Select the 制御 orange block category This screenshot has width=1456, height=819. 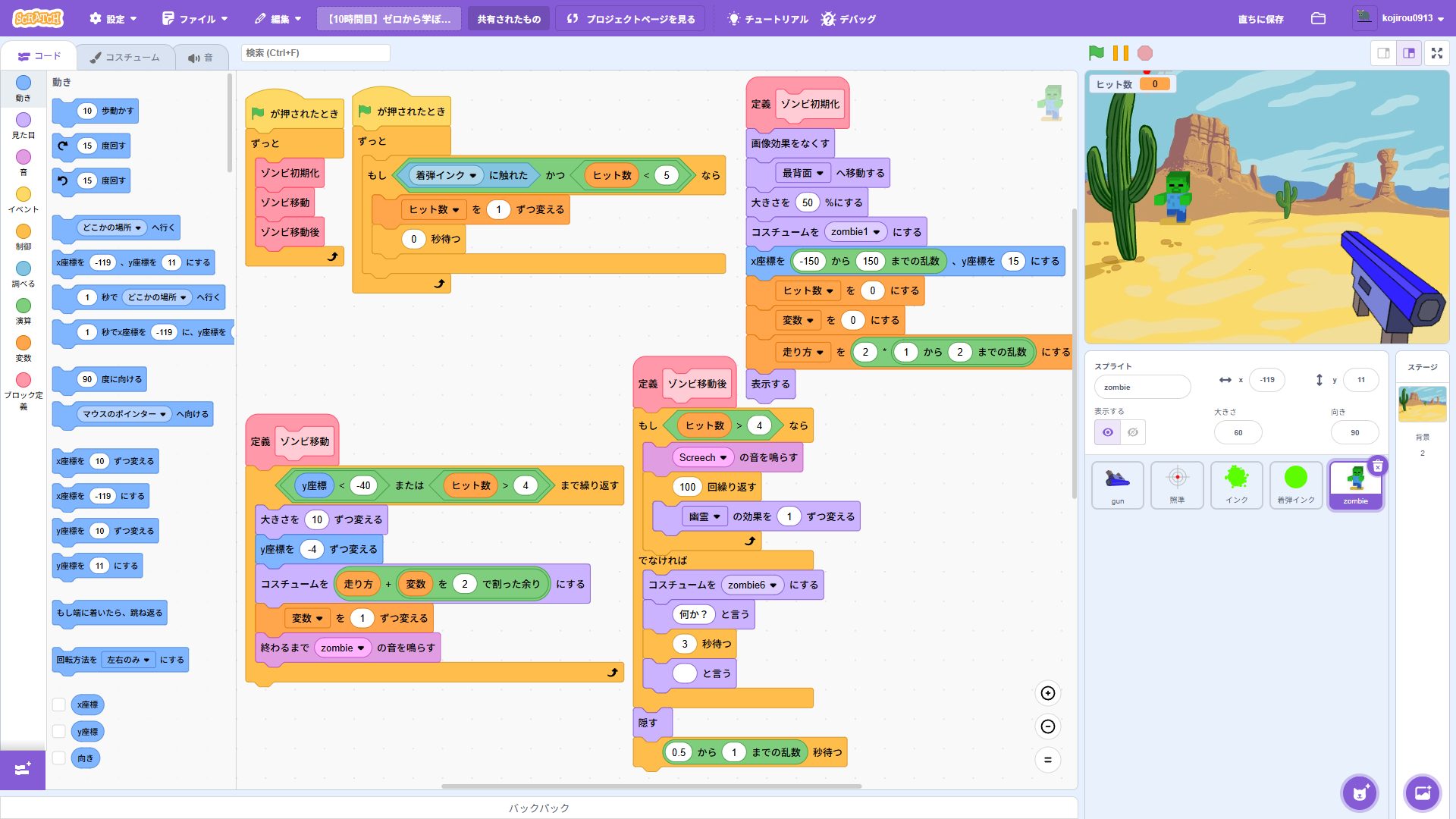click(24, 236)
